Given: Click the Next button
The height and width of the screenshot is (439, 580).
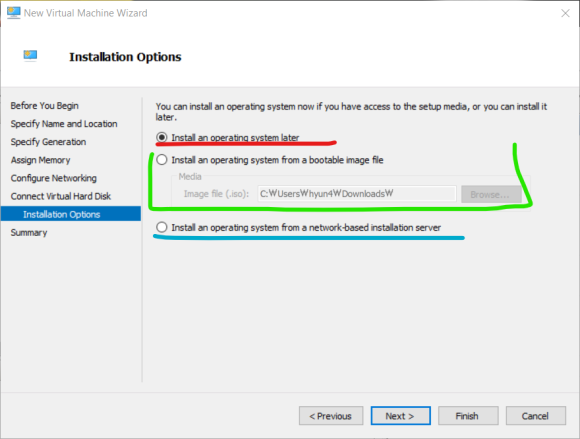Looking at the screenshot, I should coord(401,416).
